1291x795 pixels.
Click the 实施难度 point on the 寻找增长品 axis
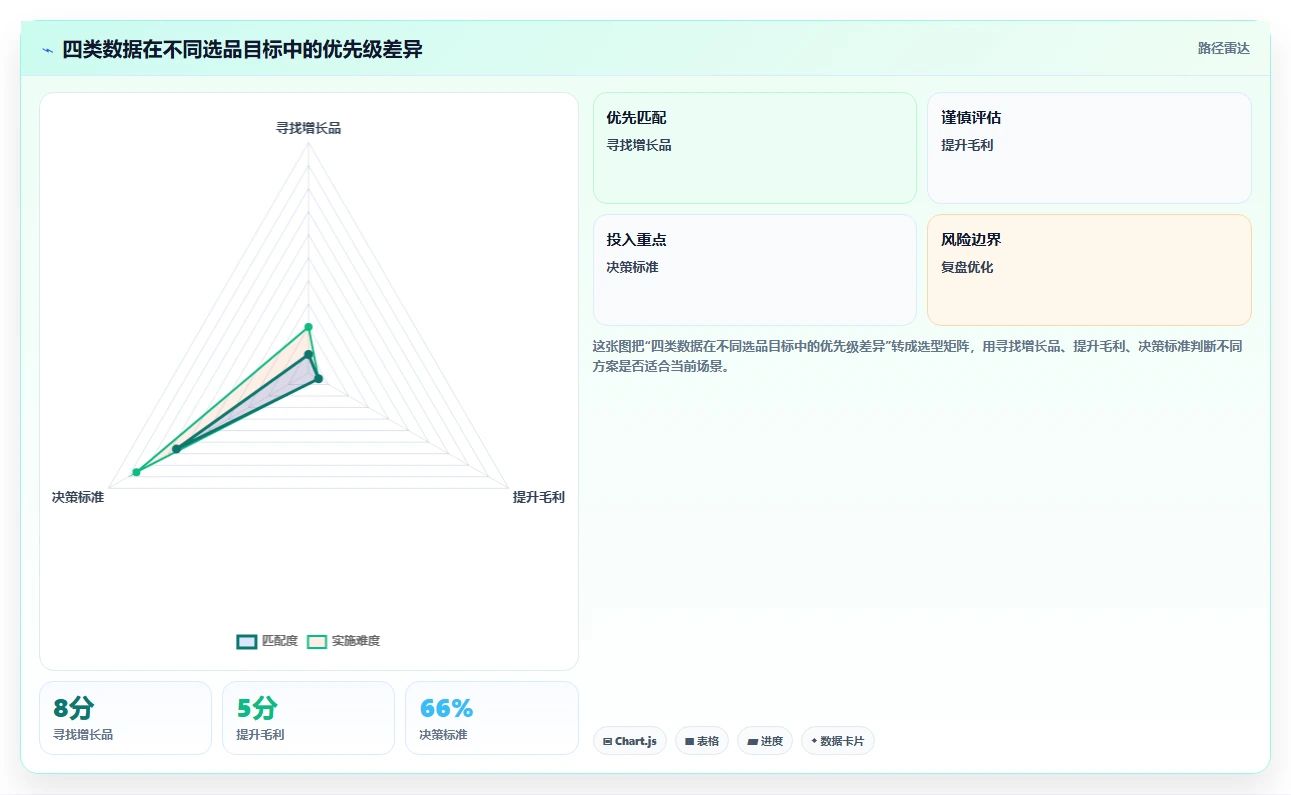(308, 327)
